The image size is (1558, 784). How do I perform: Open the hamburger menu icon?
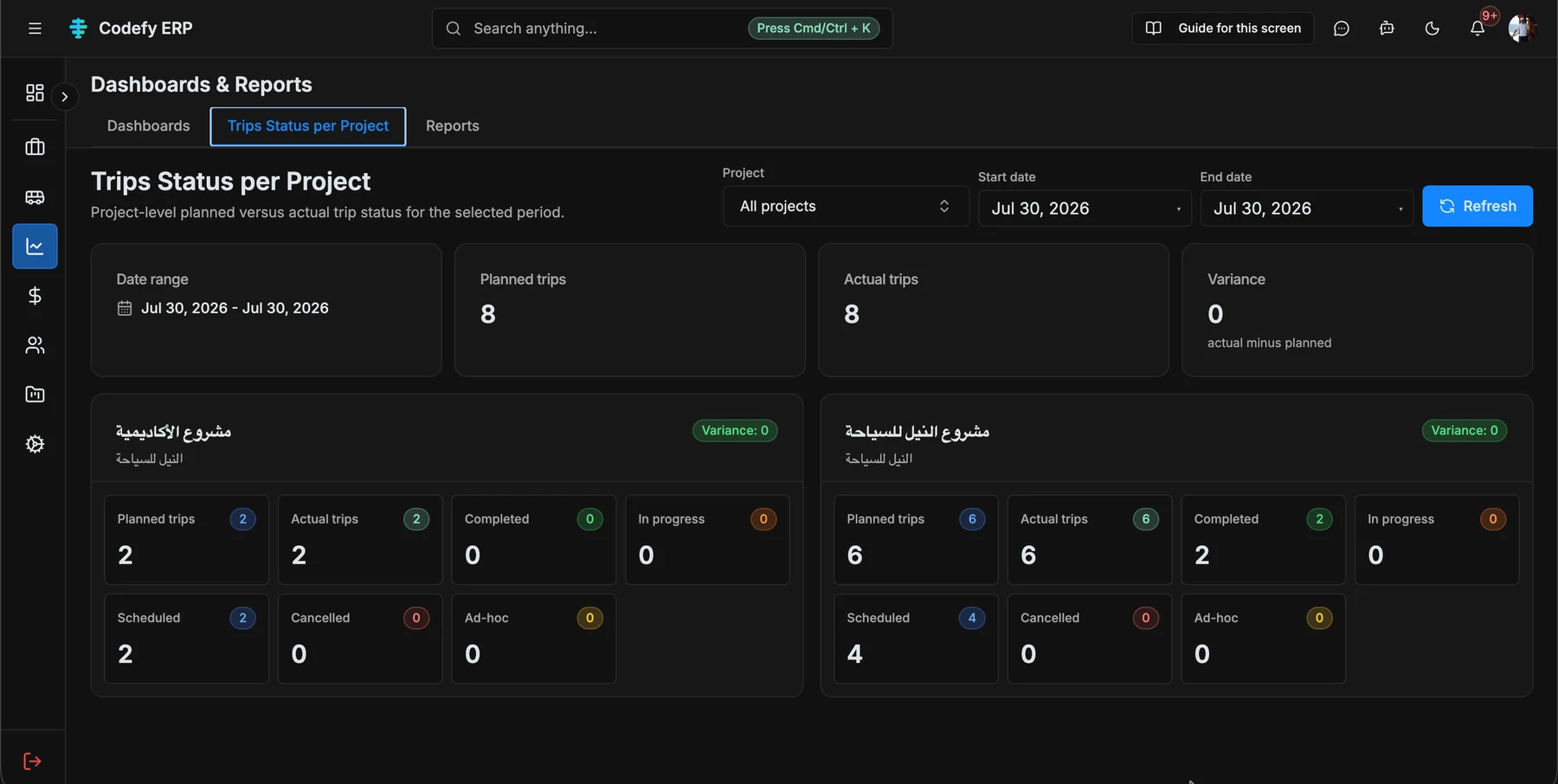(35, 29)
